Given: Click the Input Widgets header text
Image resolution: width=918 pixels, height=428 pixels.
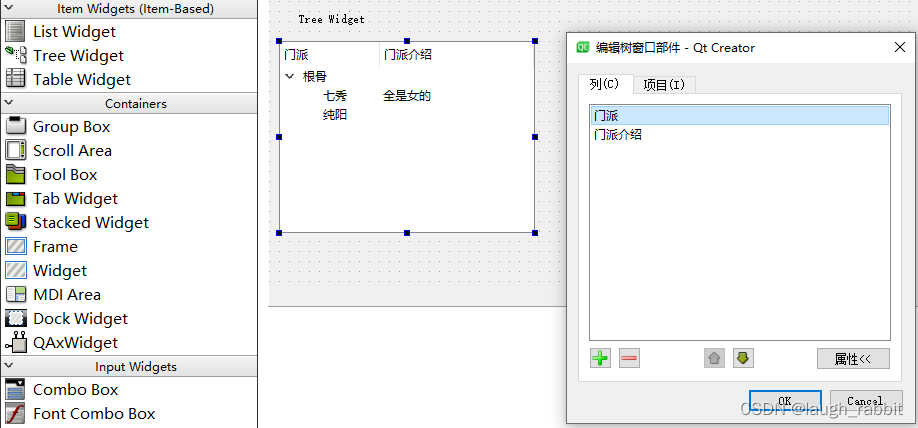Looking at the screenshot, I should [136, 367].
